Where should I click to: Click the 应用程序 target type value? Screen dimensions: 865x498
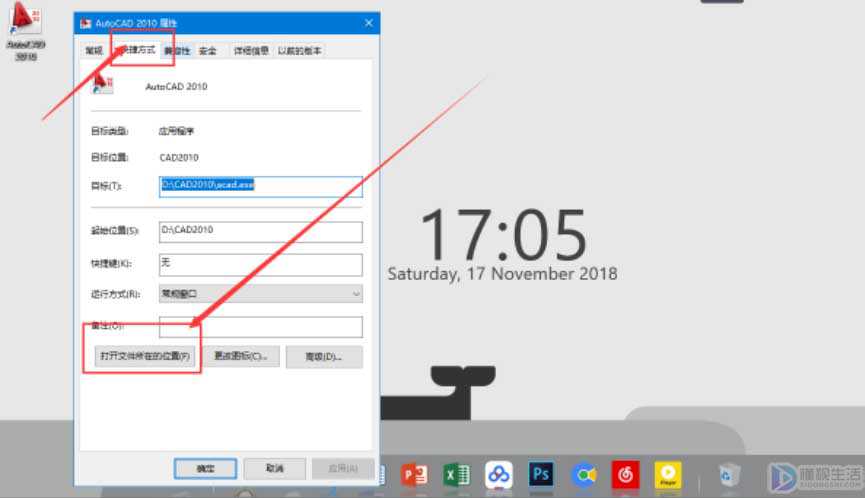(x=176, y=131)
